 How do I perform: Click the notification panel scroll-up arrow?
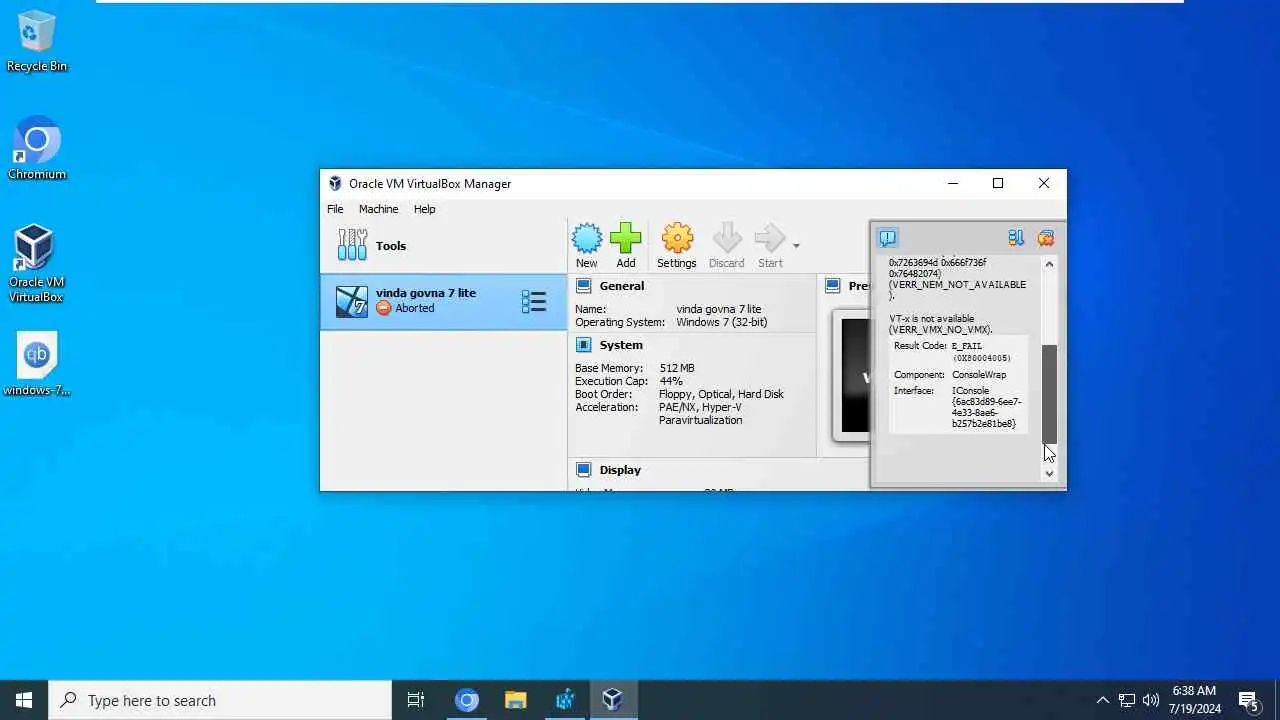pos(1049,264)
